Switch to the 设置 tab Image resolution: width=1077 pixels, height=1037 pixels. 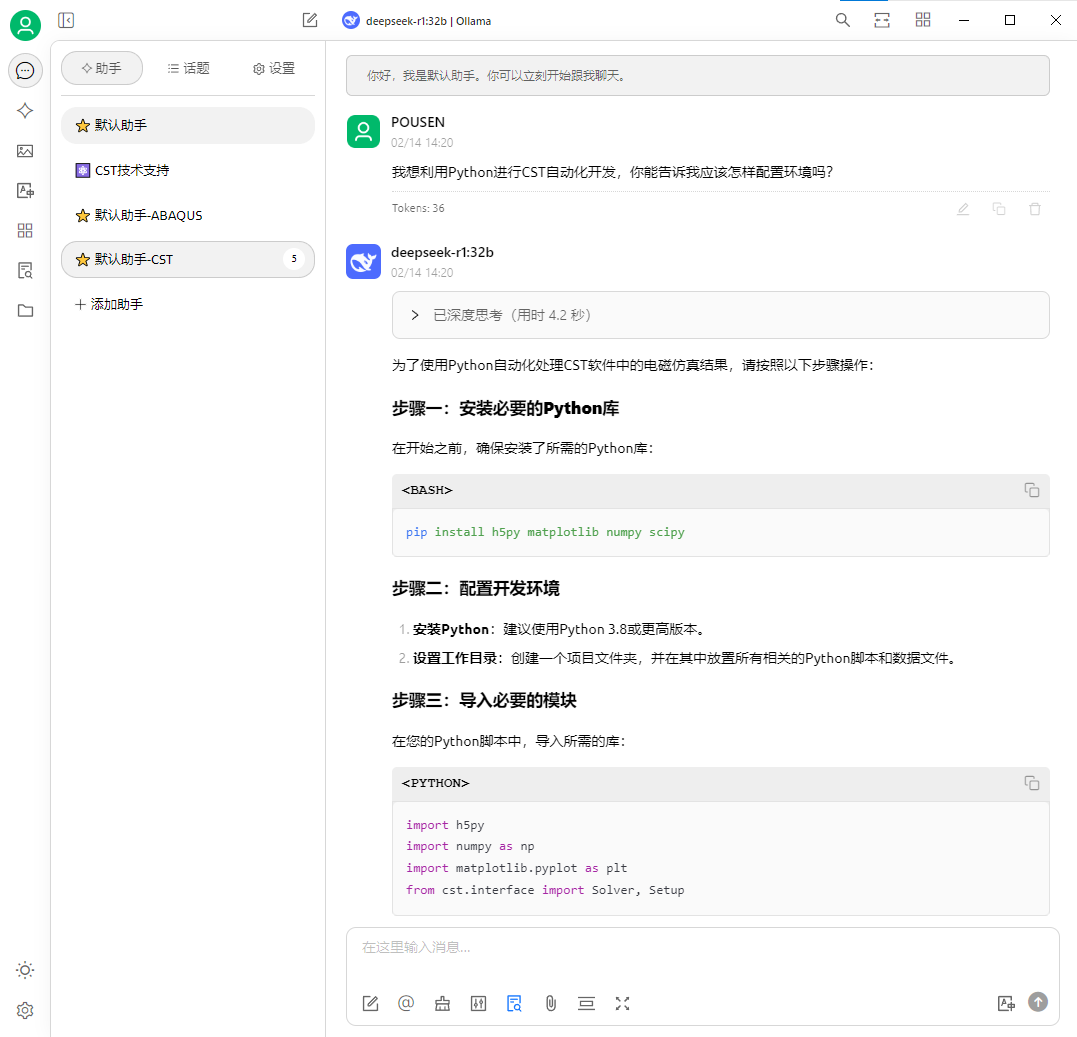[274, 68]
